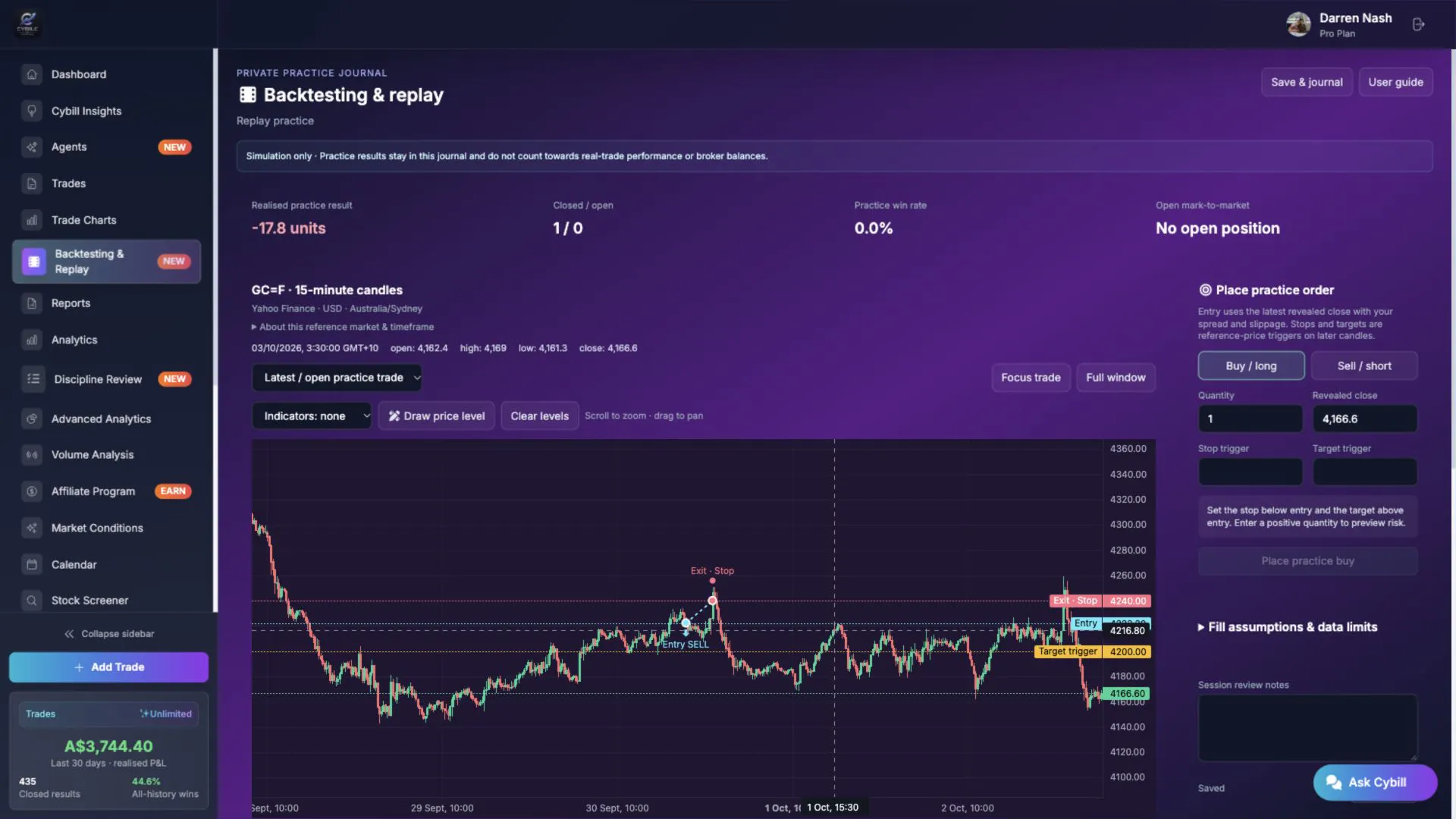Click the NEW badge beside Agents
This screenshot has width=1456, height=819.
(x=174, y=147)
